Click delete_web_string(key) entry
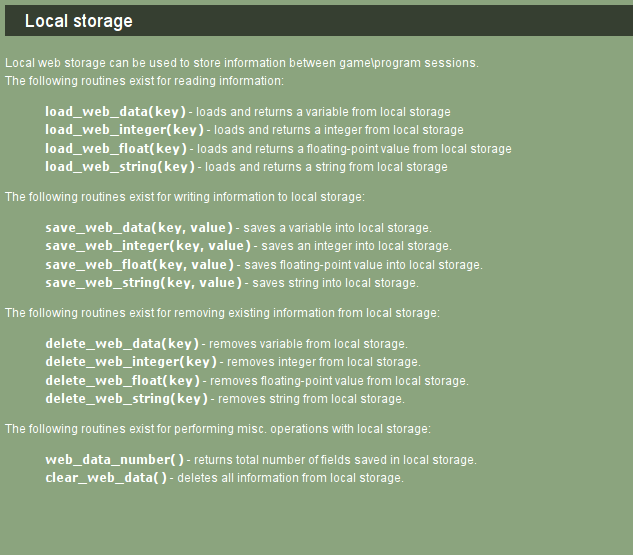Image resolution: width=633 pixels, height=555 pixels. [x=126, y=399]
